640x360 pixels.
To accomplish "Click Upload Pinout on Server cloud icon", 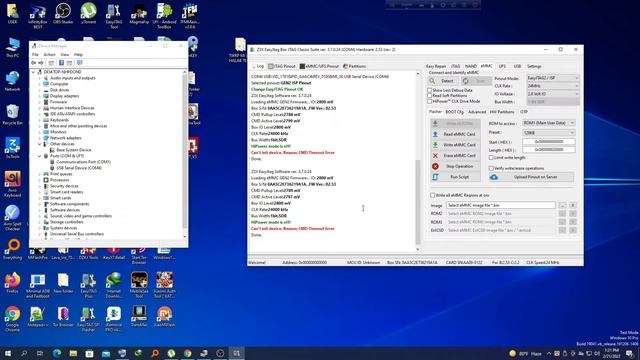I will click(x=494, y=177).
